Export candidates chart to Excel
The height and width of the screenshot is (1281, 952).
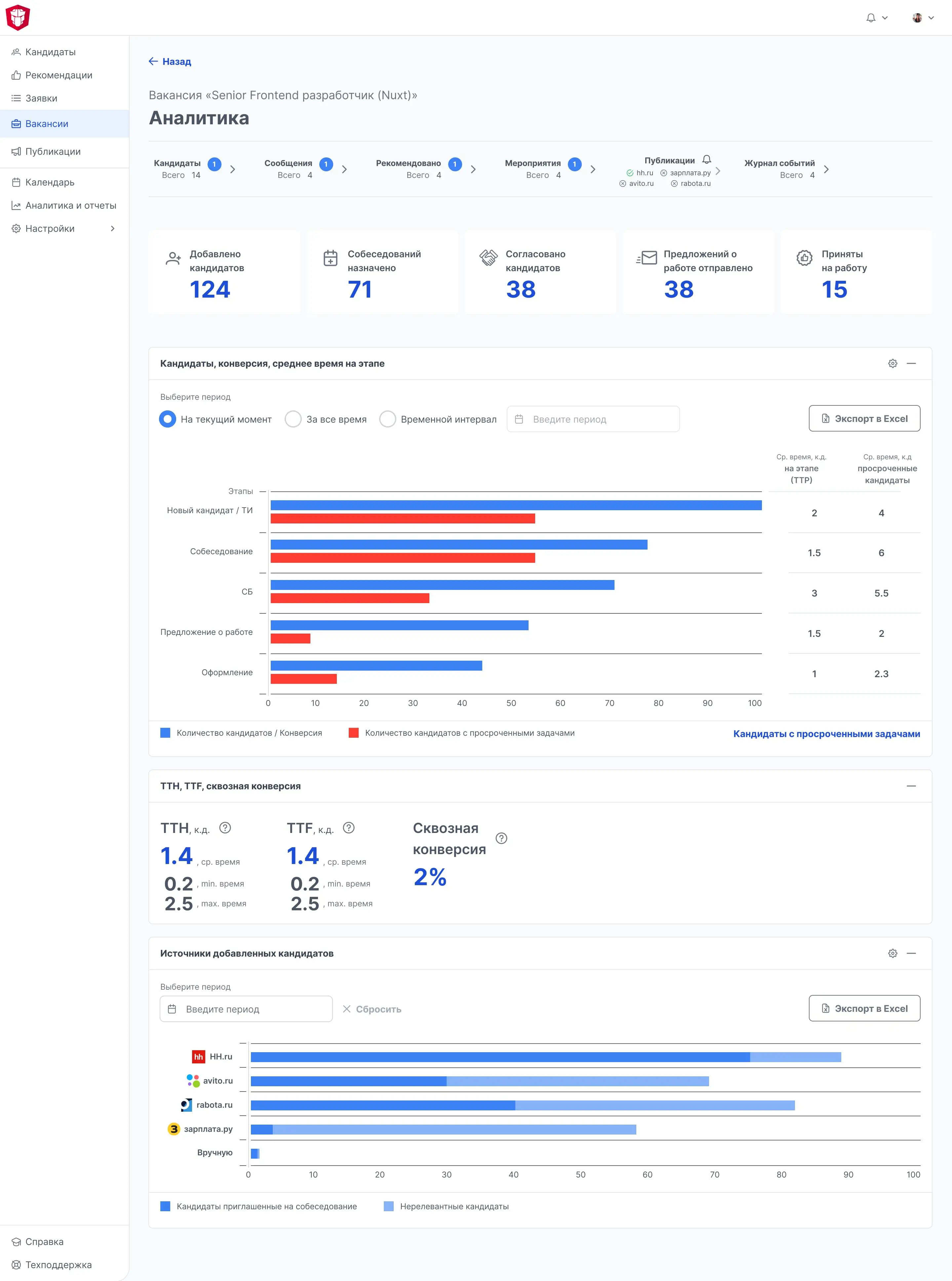coord(864,419)
